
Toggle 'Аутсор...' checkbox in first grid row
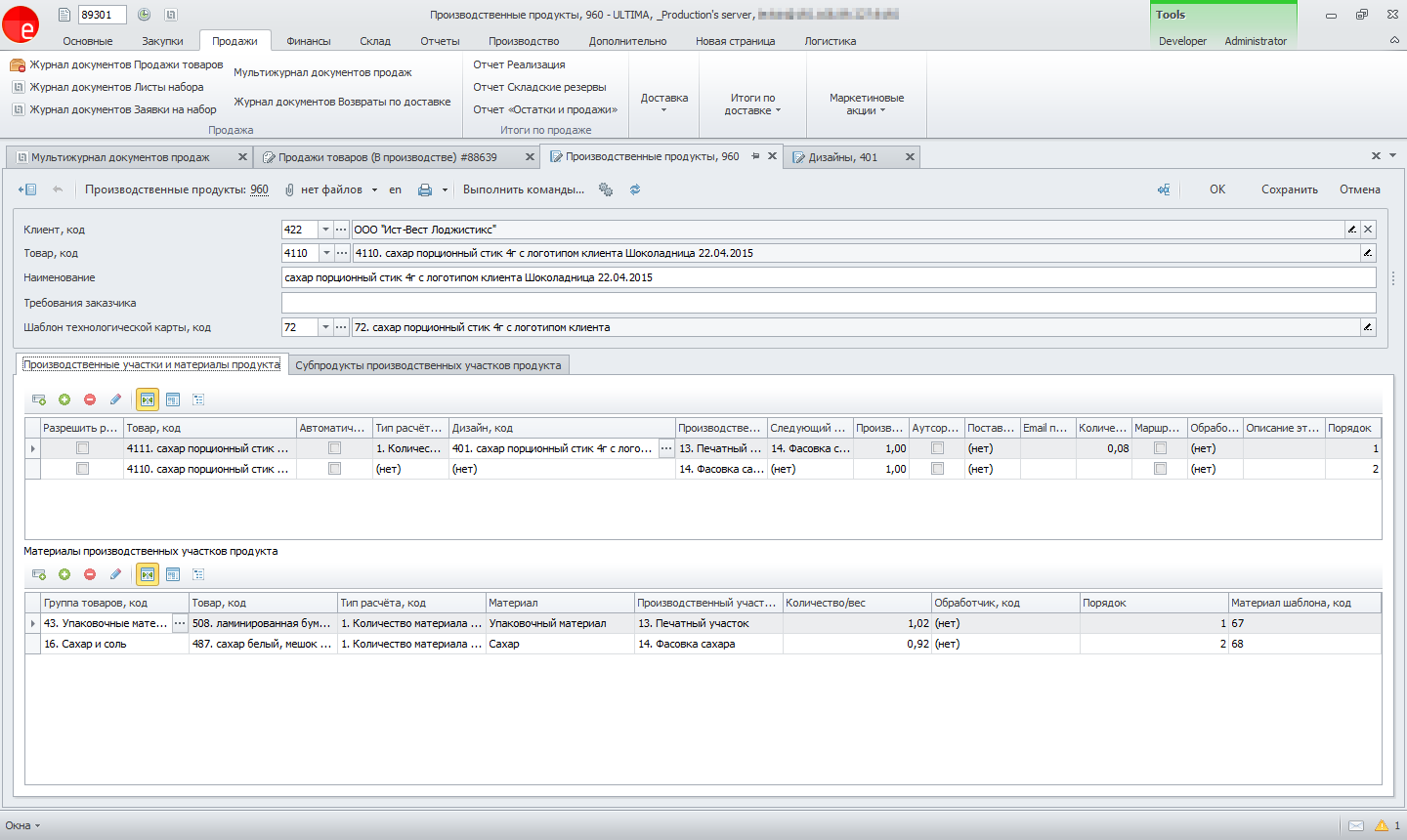pyautogui.click(x=938, y=448)
